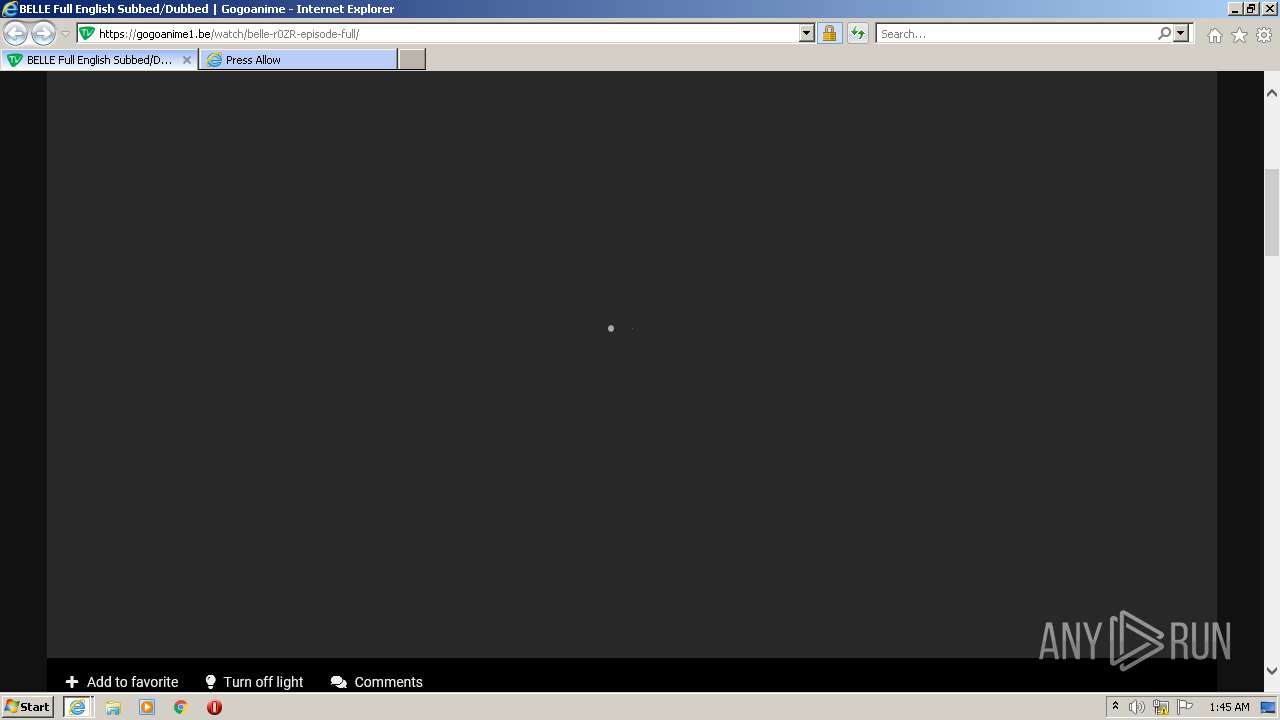
Task: Launch Chrome from taskbar
Action: [181, 707]
